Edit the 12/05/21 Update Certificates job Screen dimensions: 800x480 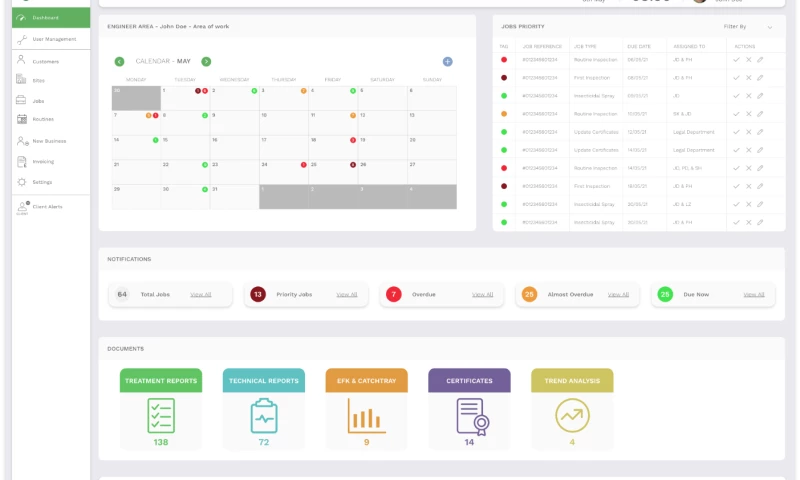coord(760,132)
